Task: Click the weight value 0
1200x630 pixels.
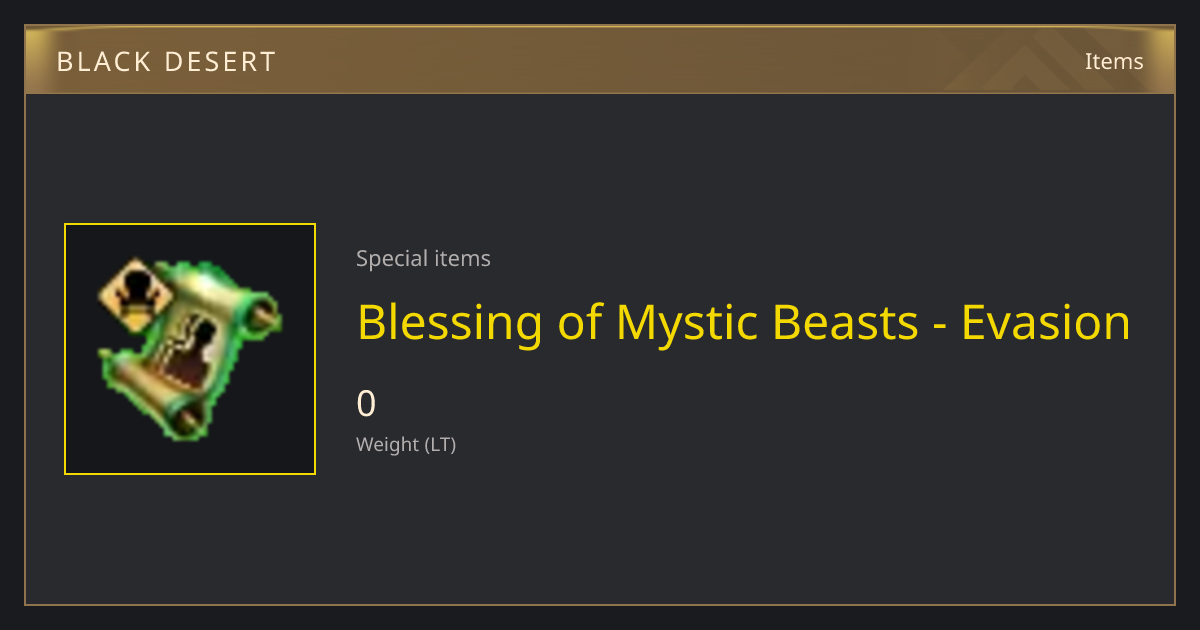Action: click(x=366, y=404)
